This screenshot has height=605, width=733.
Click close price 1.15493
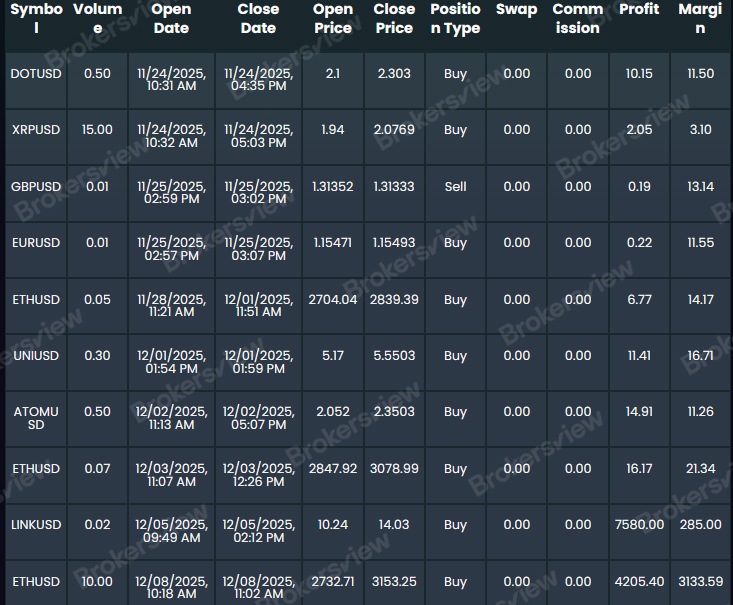coord(394,243)
